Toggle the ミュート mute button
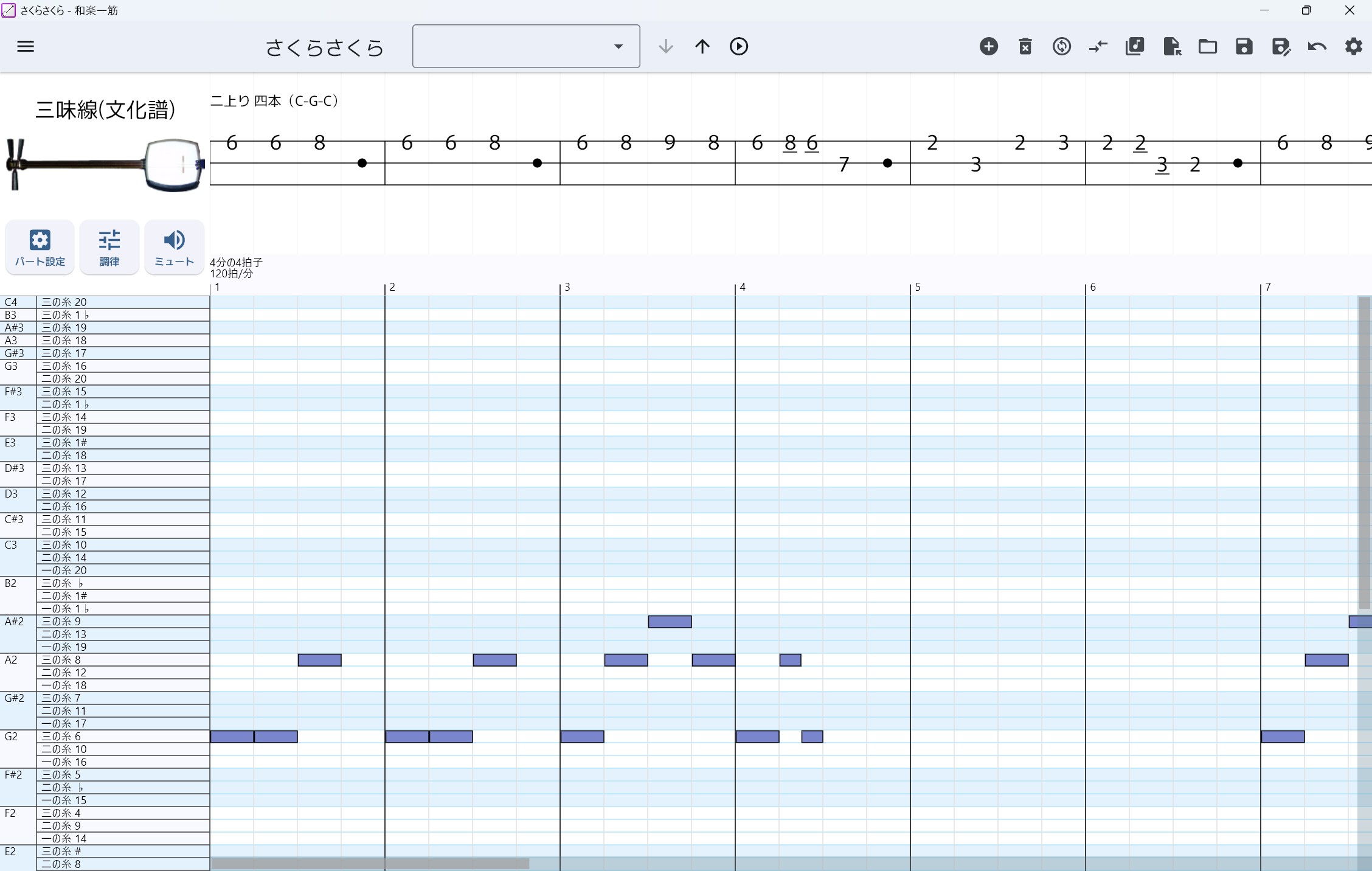This screenshot has height=871, width=1372. (174, 248)
